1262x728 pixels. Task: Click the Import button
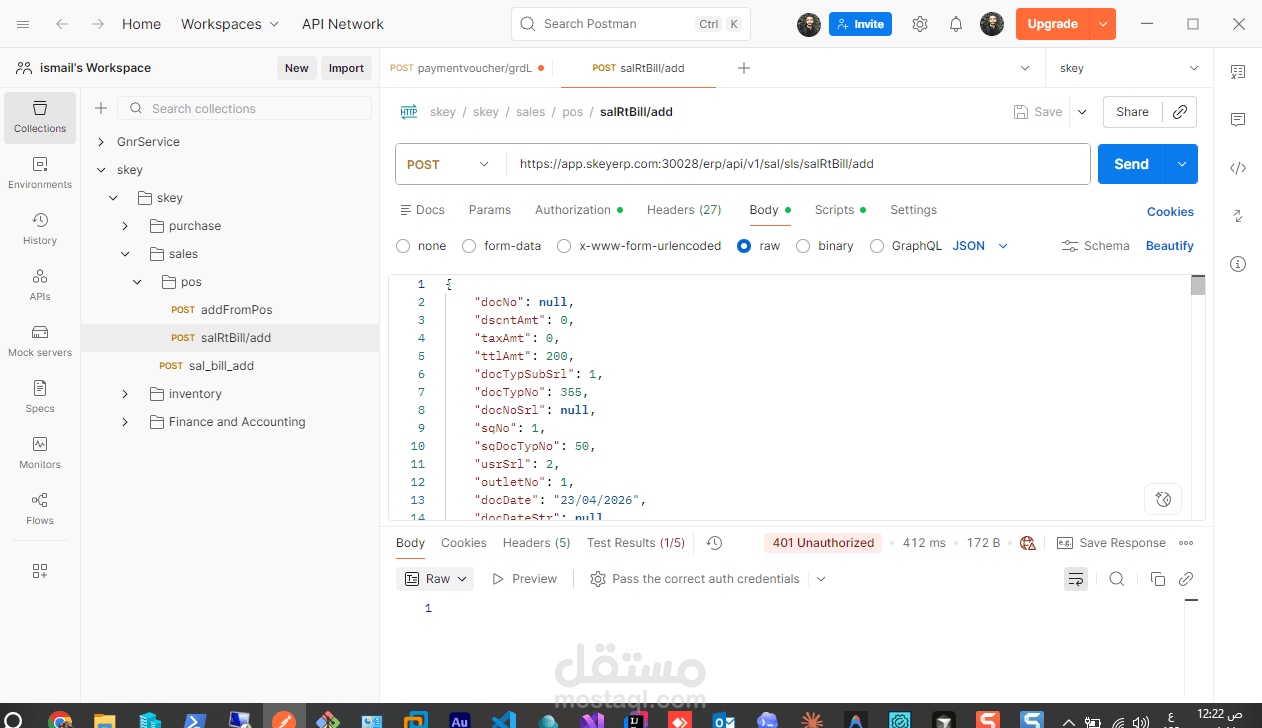tap(346, 68)
